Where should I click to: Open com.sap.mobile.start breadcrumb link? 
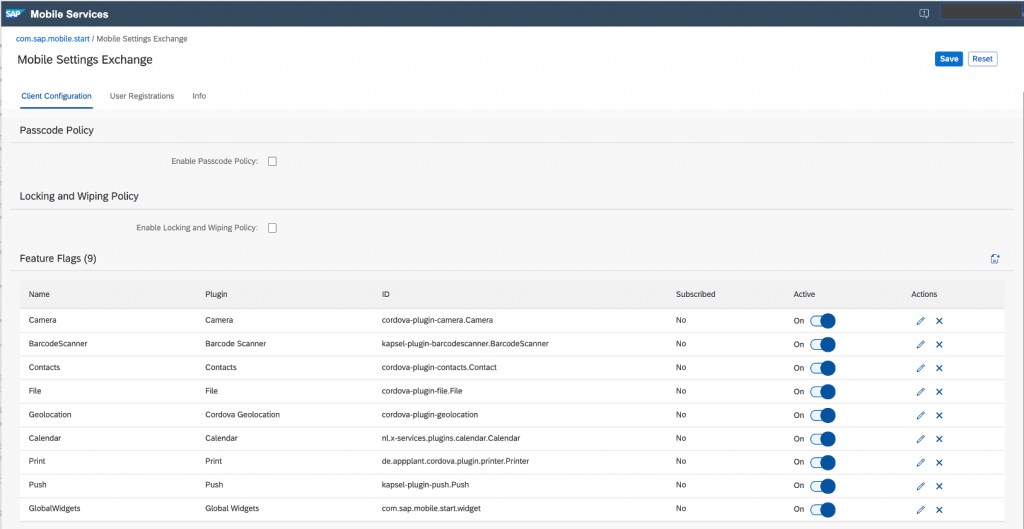(x=52, y=39)
